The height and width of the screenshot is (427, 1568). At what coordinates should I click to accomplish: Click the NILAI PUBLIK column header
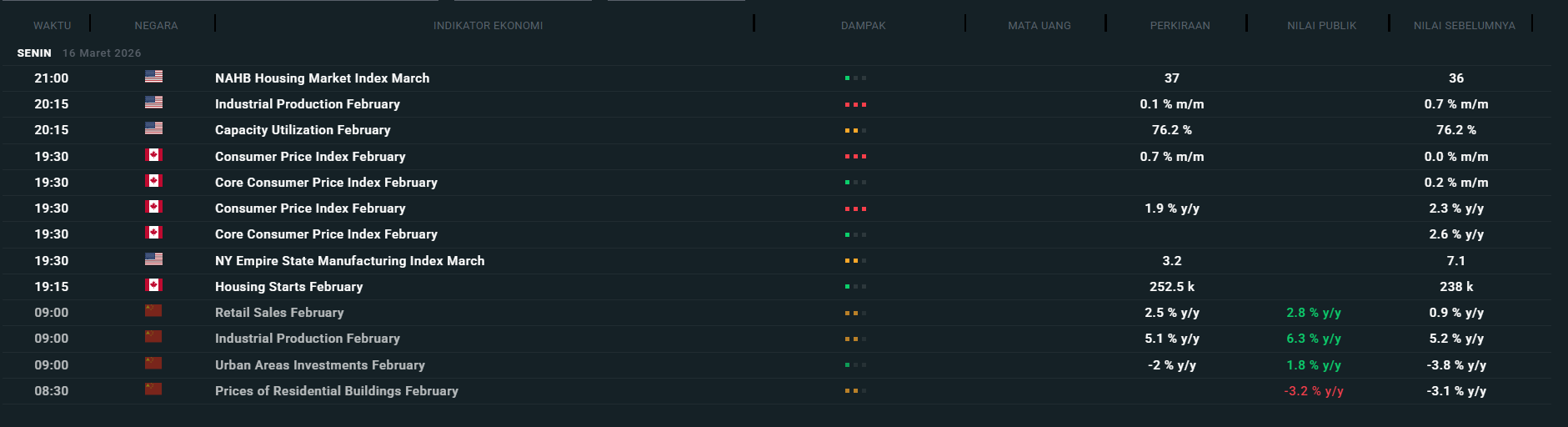click(1321, 26)
